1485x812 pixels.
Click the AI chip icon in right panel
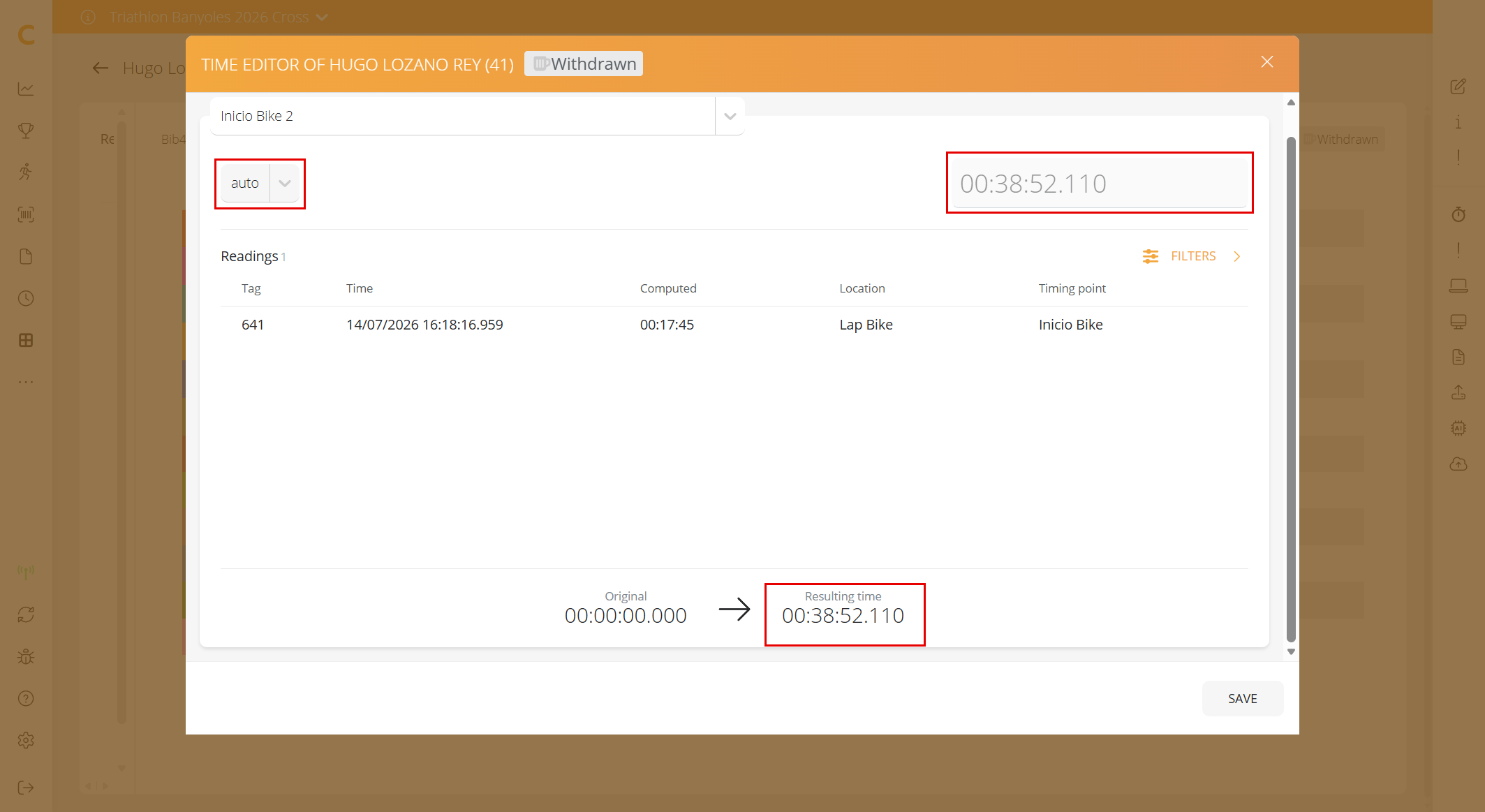pos(1458,428)
